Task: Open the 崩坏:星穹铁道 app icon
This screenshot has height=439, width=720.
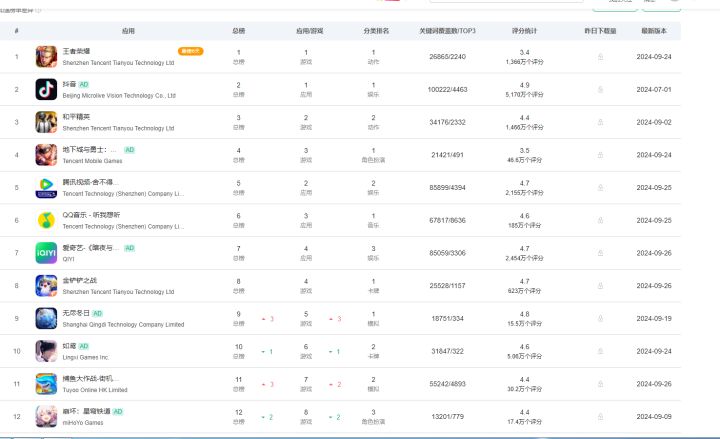Action: tap(46, 416)
